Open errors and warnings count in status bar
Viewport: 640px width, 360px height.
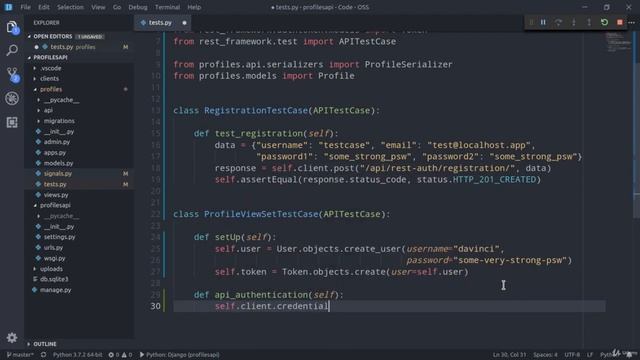click(120, 355)
